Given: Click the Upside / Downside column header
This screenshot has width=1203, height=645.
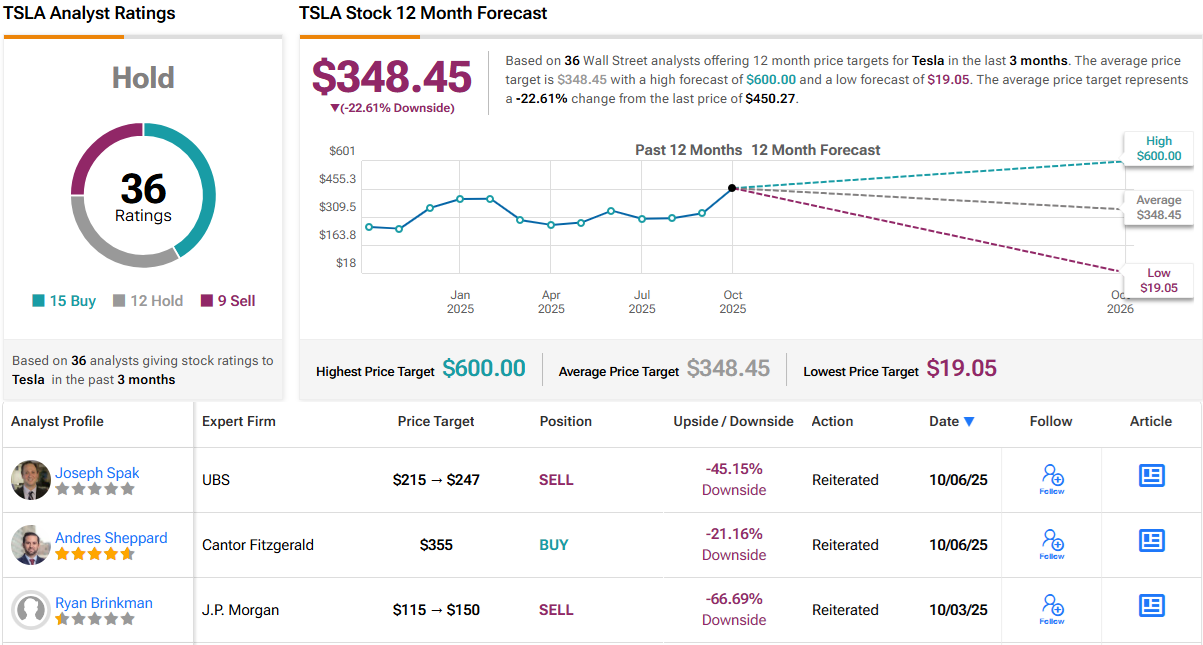Looking at the screenshot, I should click(x=733, y=422).
